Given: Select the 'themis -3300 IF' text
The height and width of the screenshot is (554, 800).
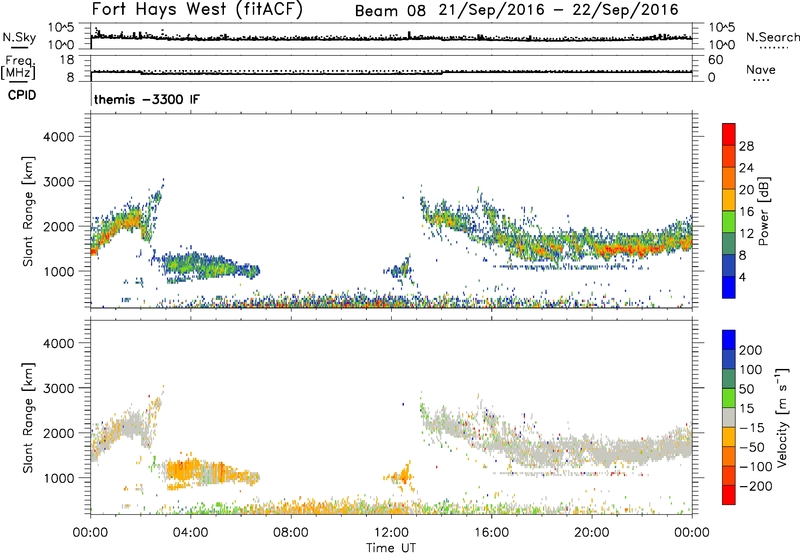Looking at the screenshot, I should (147, 99).
